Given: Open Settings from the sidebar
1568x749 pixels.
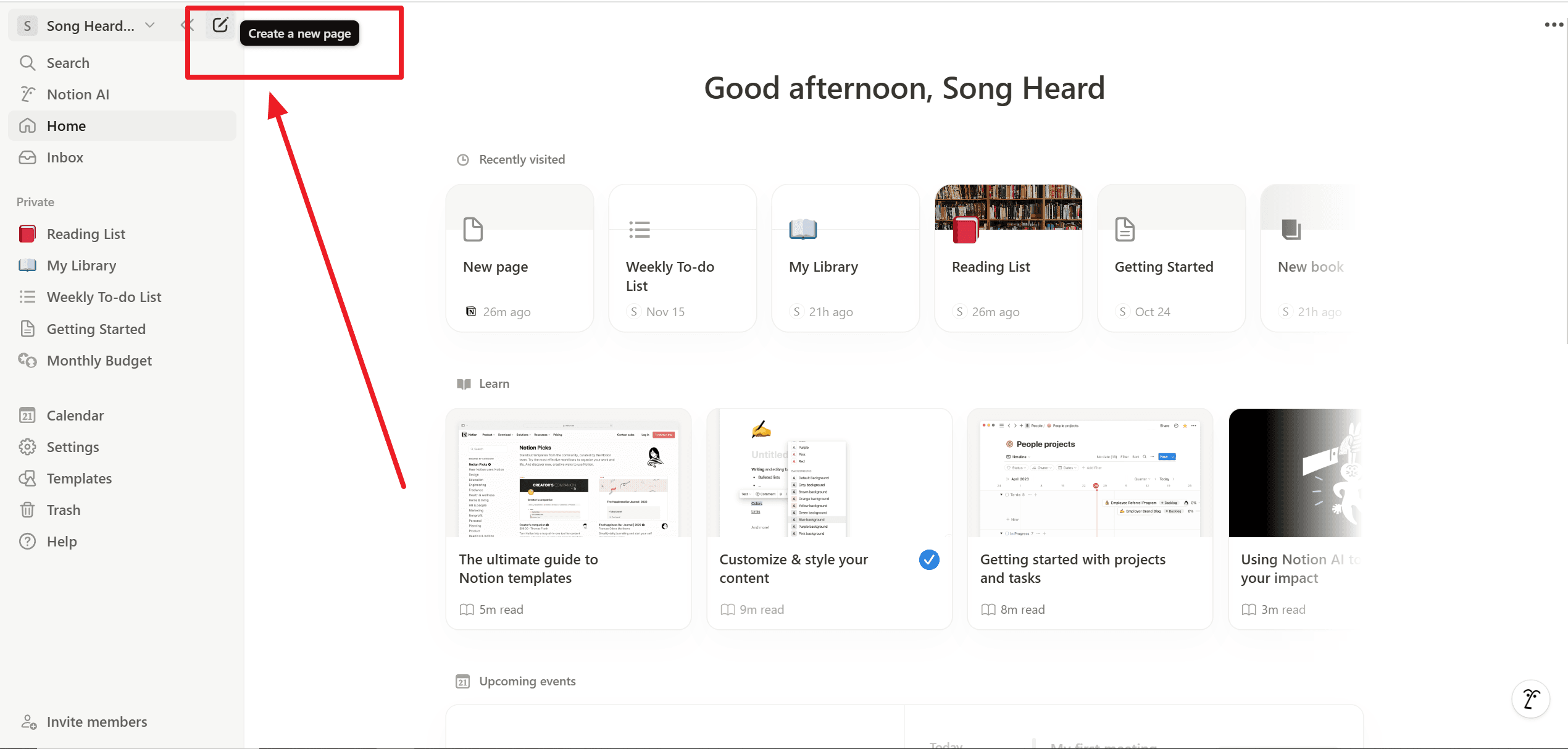Looking at the screenshot, I should click(72, 447).
